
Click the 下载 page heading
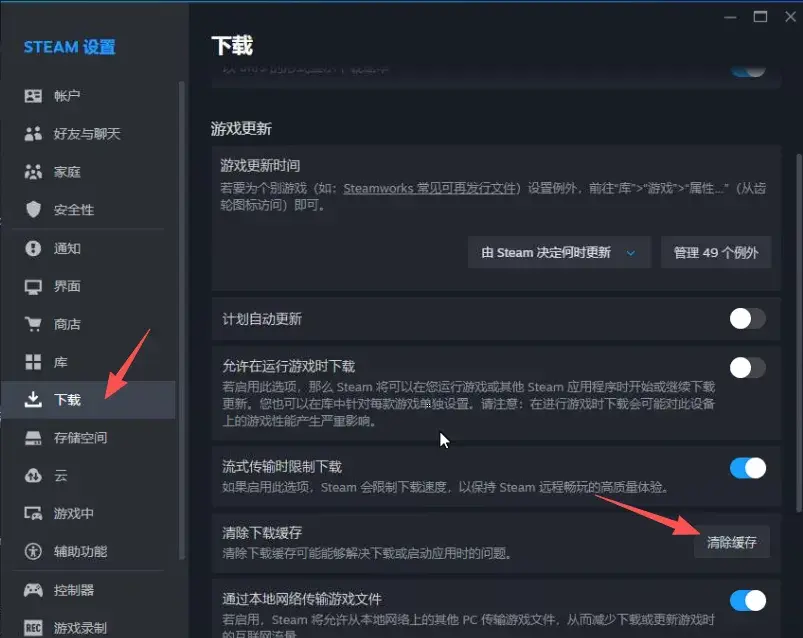(x=233, y=46)
